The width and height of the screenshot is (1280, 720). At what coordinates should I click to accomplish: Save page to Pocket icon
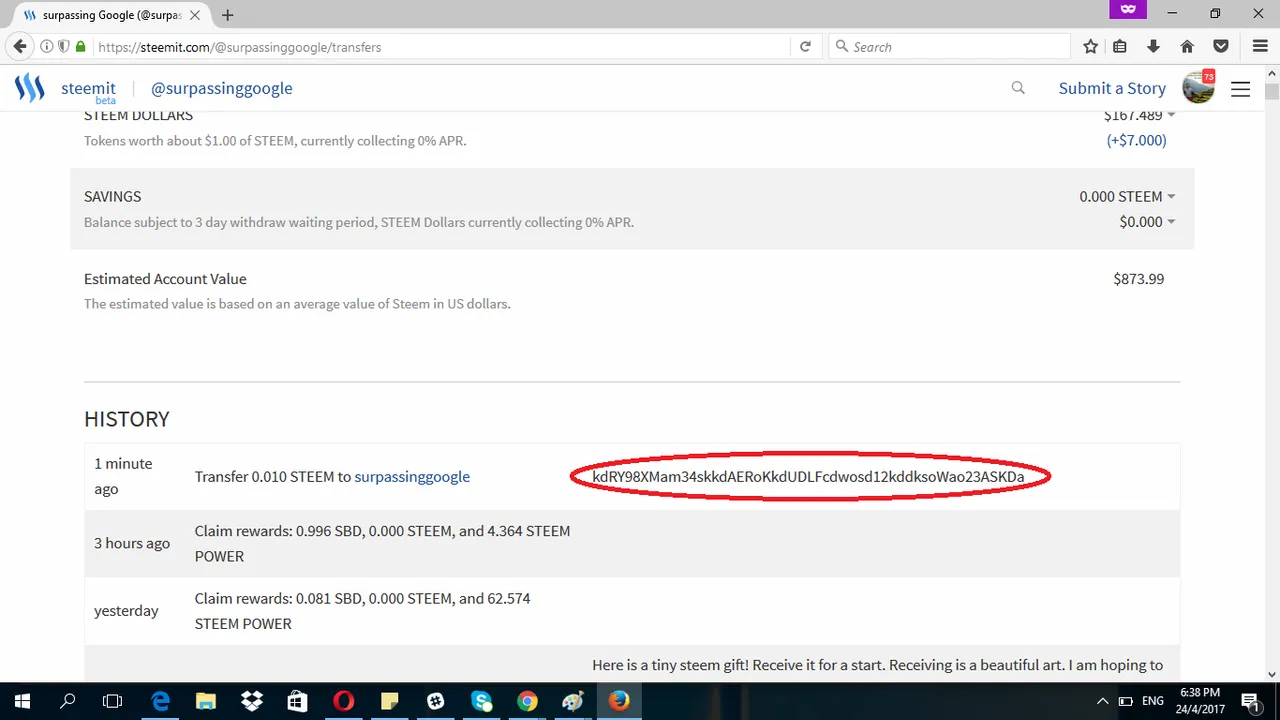[x=1221, y=46]
